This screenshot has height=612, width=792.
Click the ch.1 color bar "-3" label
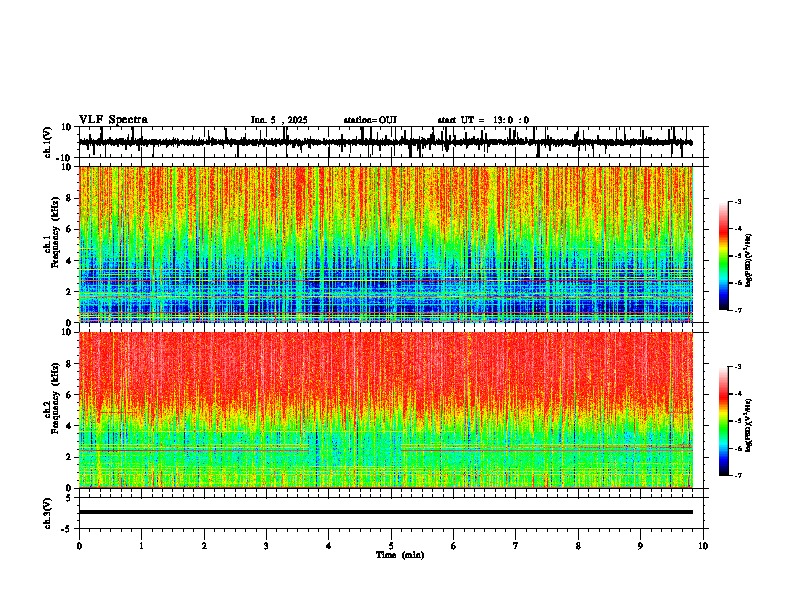point(737,202)
